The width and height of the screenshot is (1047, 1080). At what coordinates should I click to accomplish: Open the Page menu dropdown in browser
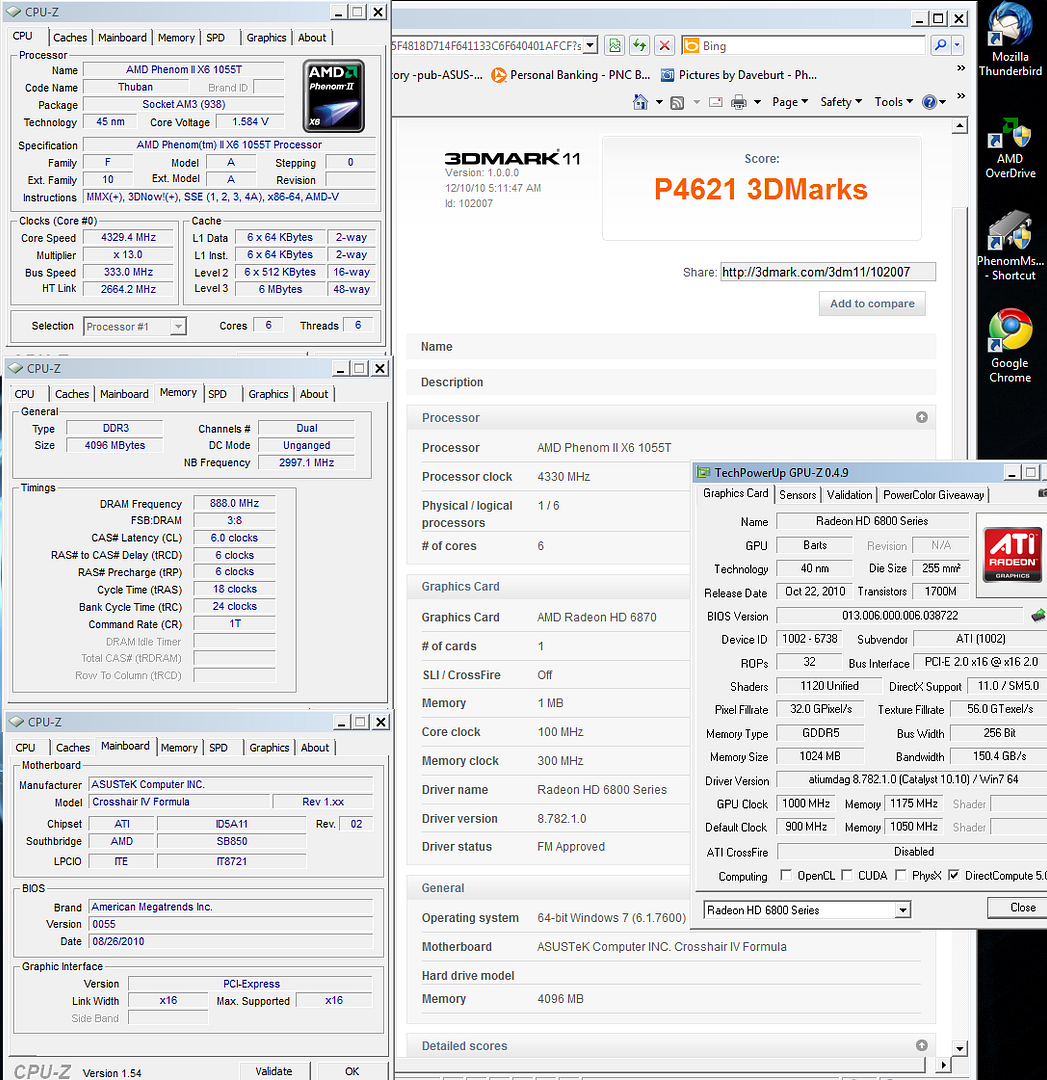[x=789, y=102]
